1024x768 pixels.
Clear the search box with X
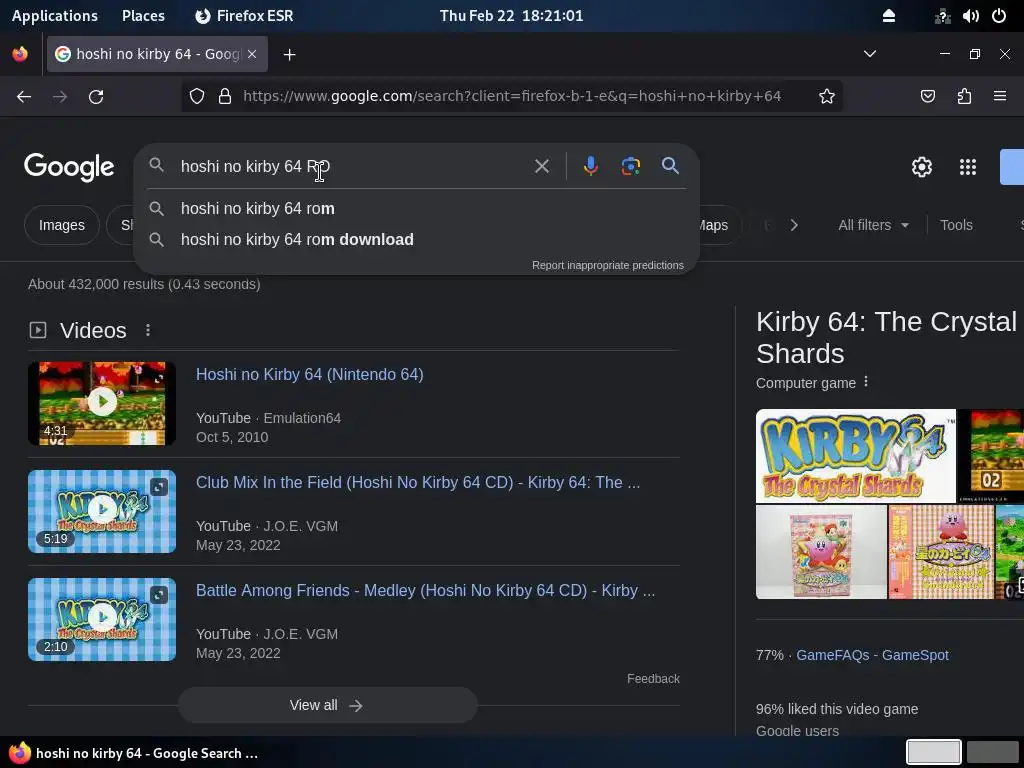(x=541, y=166)
